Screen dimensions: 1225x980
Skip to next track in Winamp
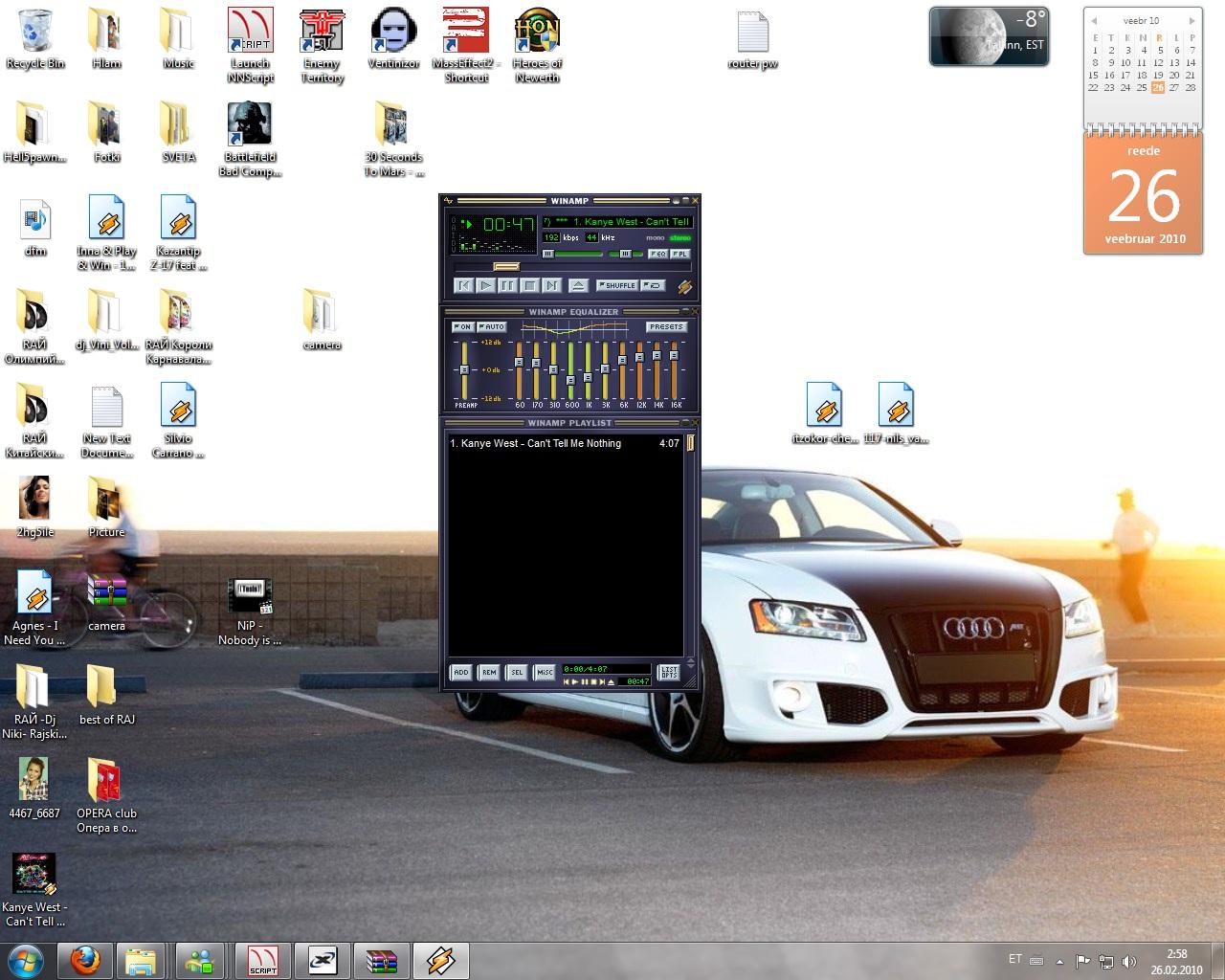(552, 285)
